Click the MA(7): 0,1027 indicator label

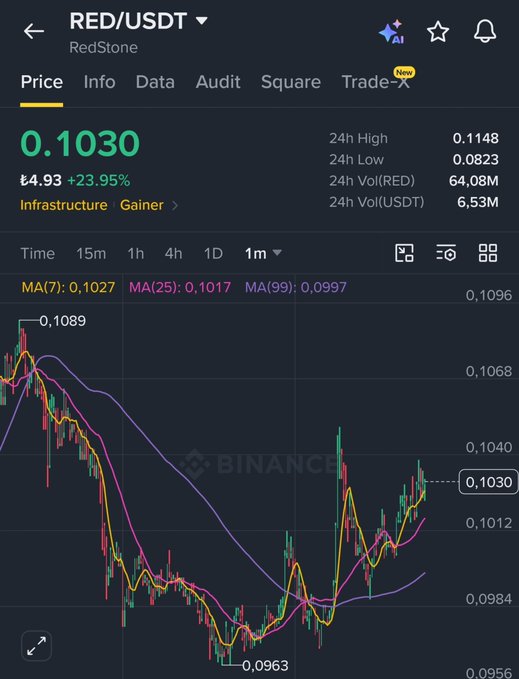click(x=68, y=287)
